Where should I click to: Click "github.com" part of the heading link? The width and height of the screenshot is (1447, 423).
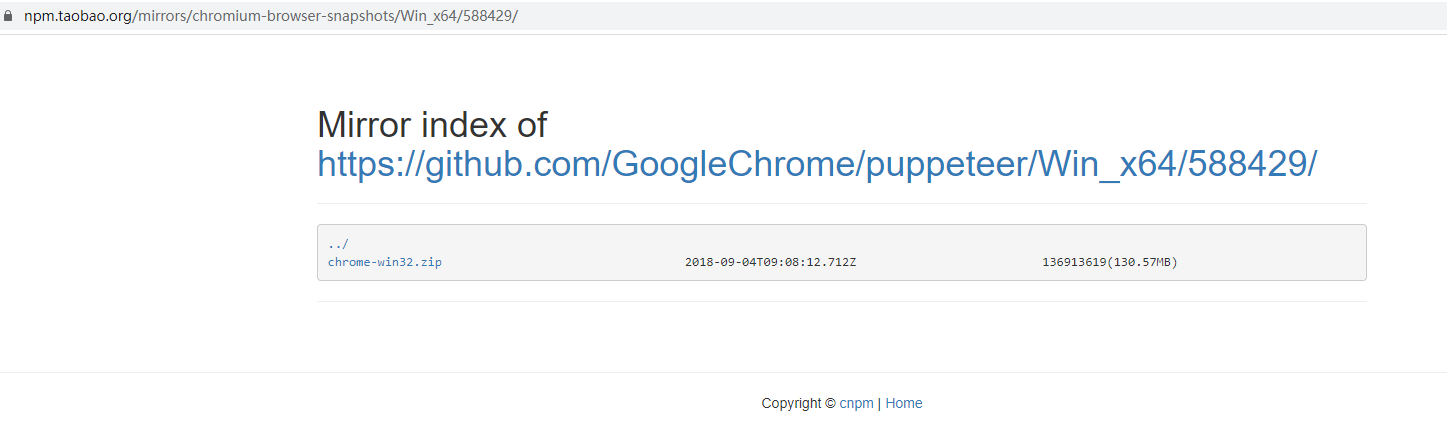pos(512,164)
